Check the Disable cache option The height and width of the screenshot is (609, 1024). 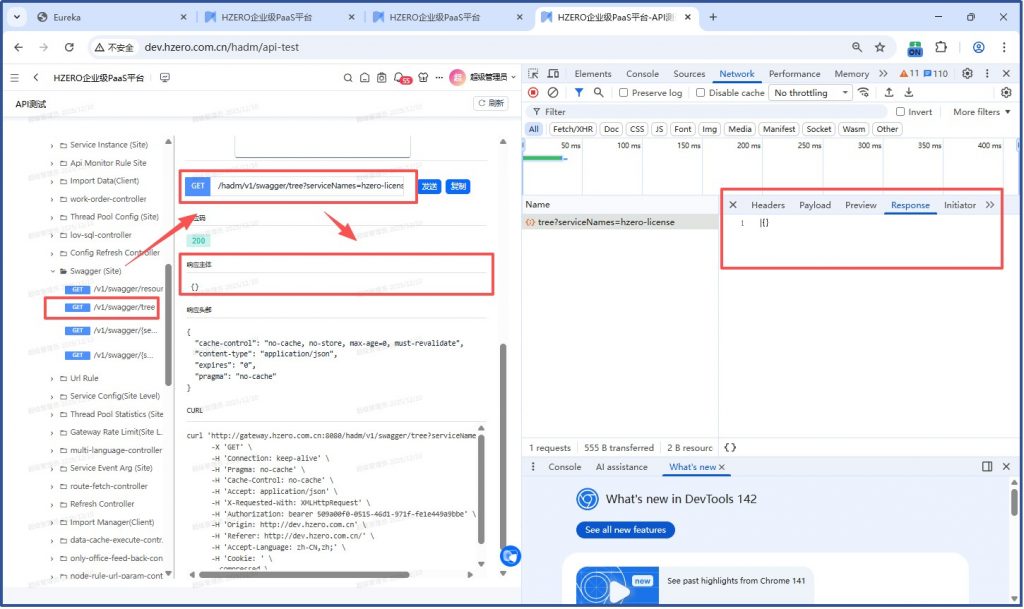701,93
